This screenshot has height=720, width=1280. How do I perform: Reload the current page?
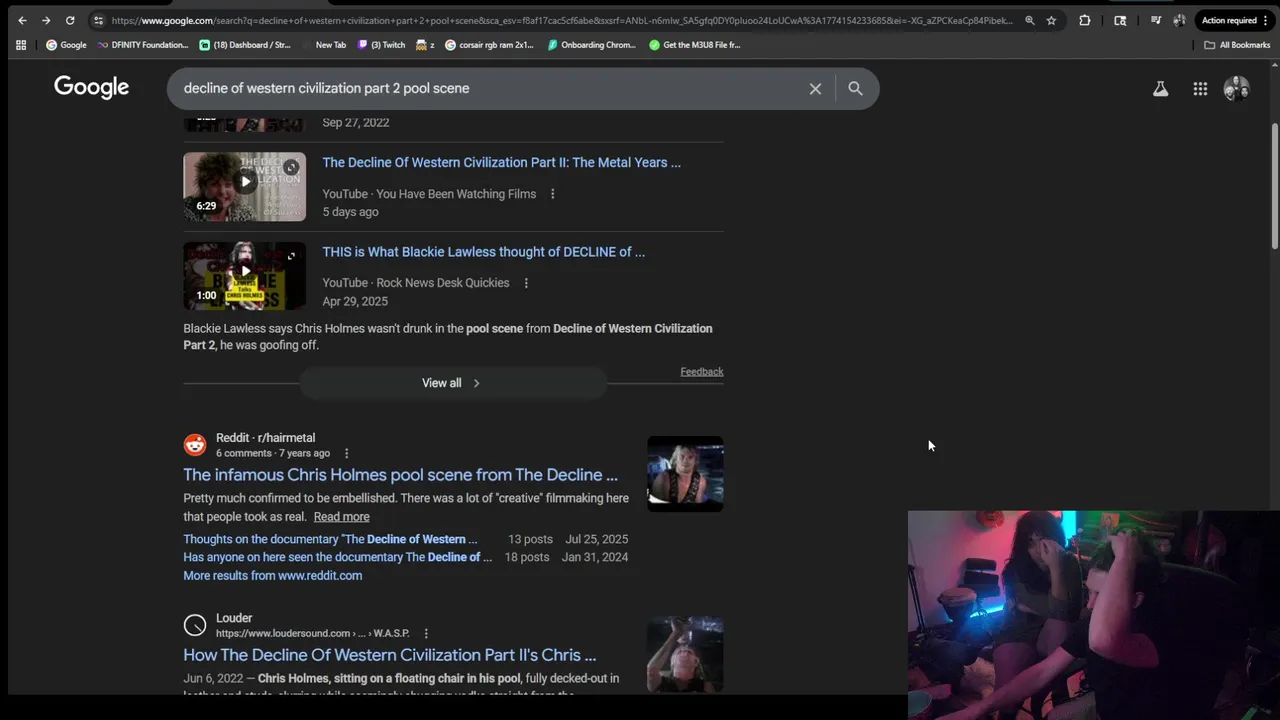70,20
